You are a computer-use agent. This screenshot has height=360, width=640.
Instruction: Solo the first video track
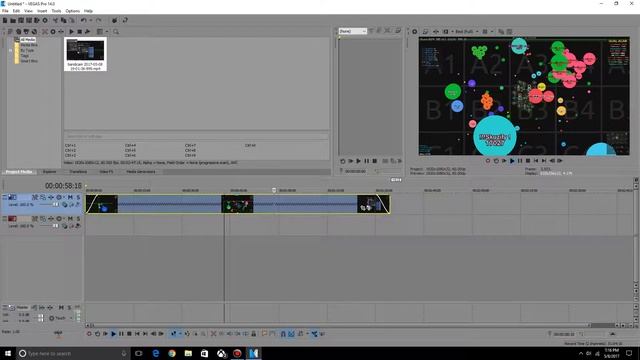point(78,197)
